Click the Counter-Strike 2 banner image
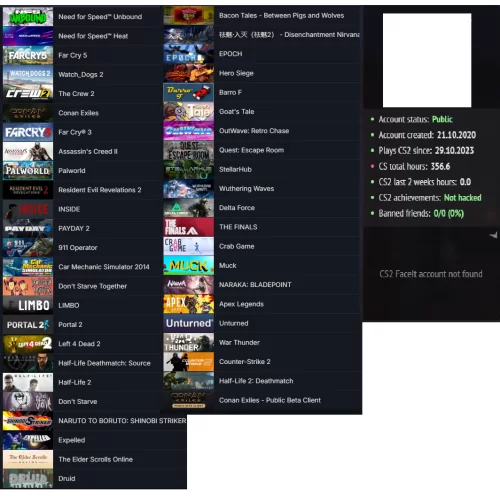Image resolution: width=500 pixels, height=500 pixels. [x=189, y=362]
